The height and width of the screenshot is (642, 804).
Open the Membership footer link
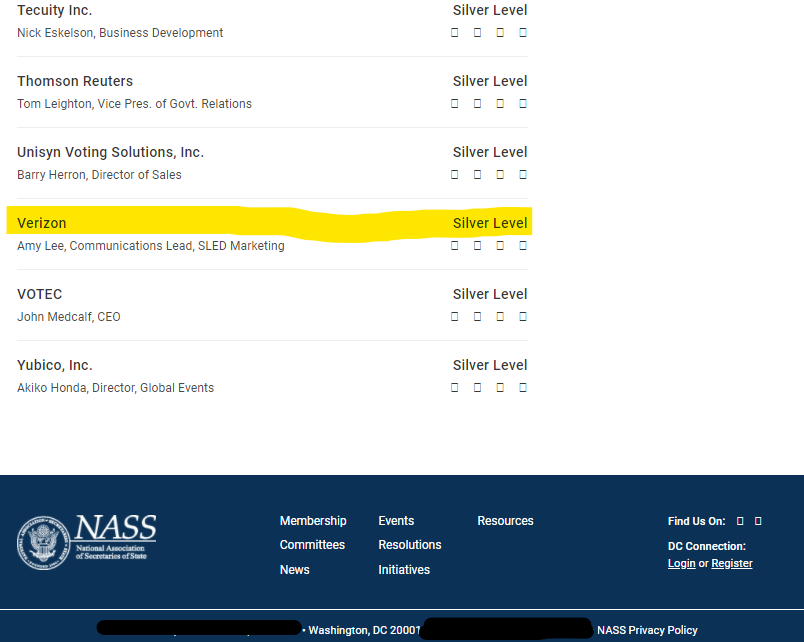pyautogui.click(x=313, y=520)
